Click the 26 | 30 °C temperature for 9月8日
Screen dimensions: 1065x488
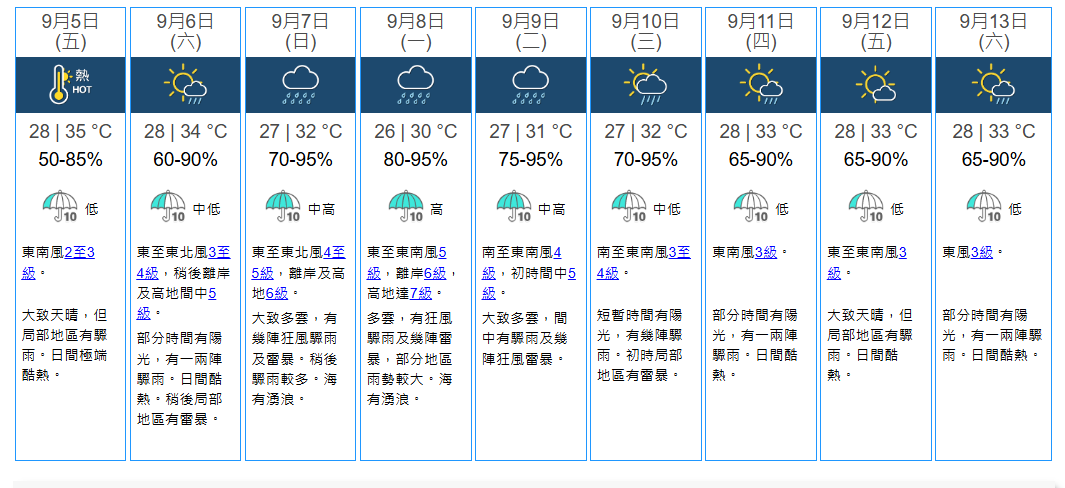[x=415, y=132]
